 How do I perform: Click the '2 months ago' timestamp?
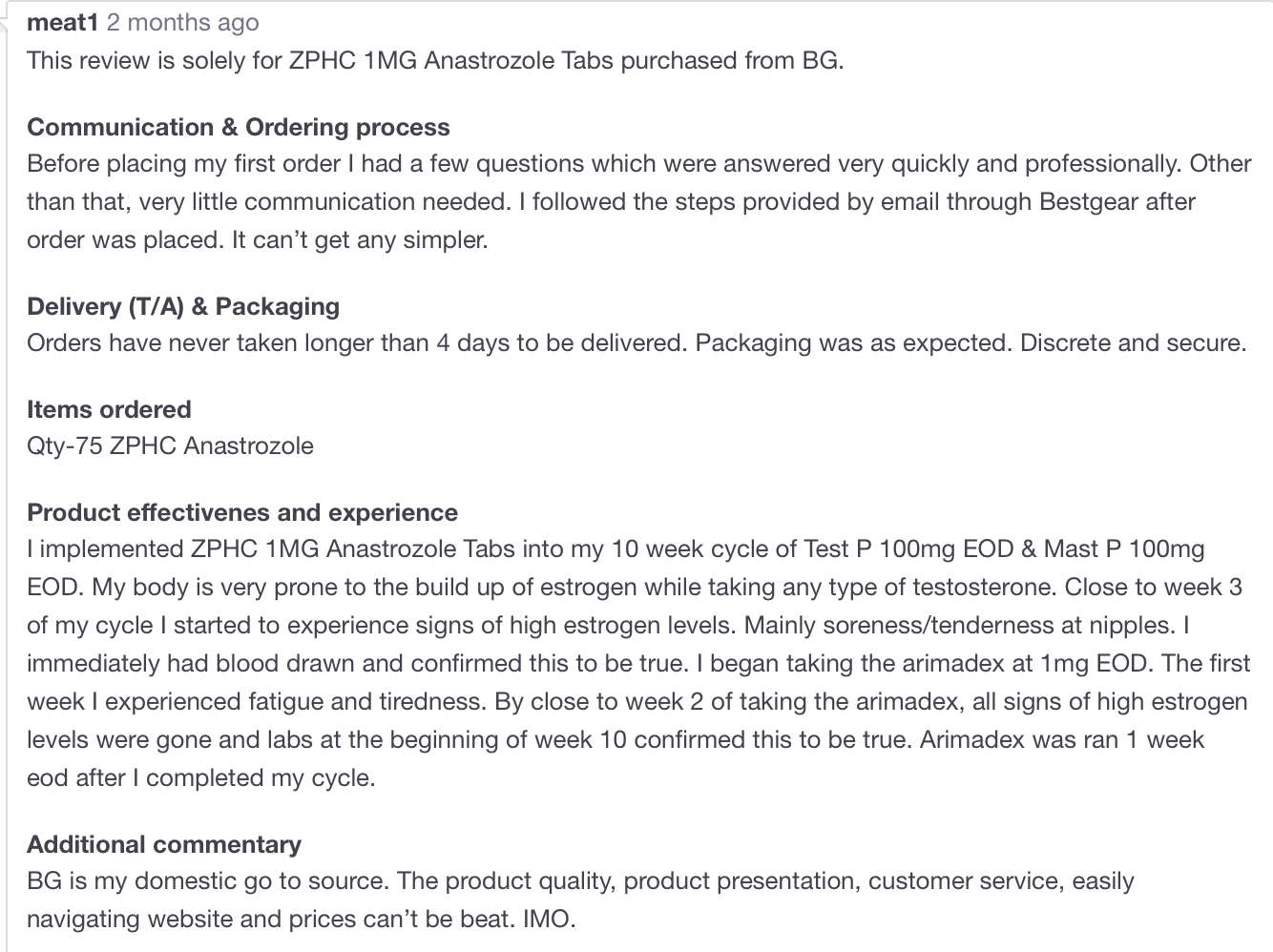tap(182, 22)
